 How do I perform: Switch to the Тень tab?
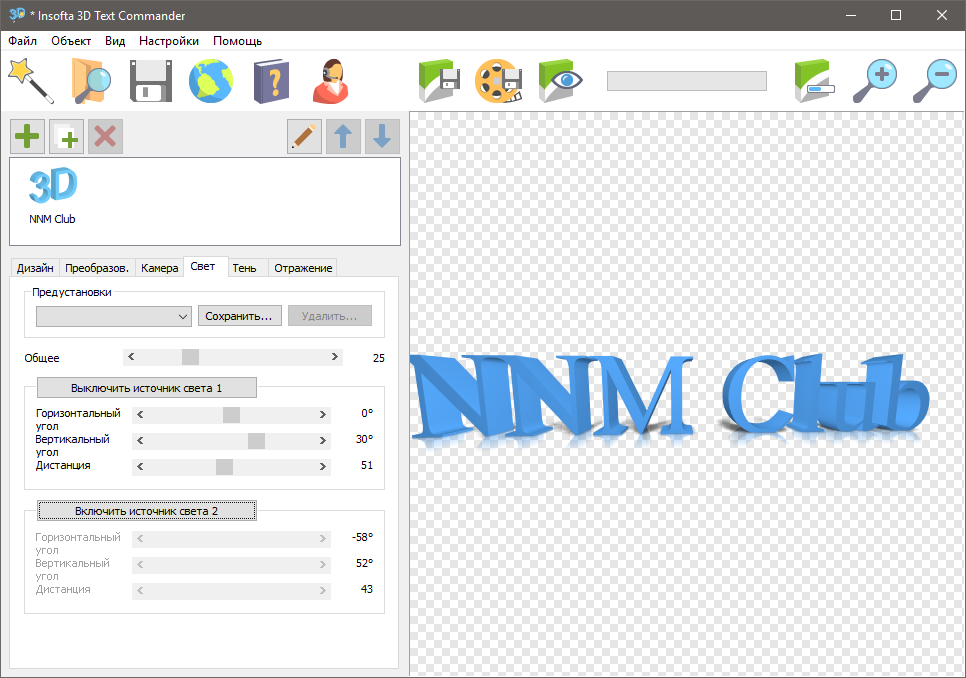tap(248, 268)
